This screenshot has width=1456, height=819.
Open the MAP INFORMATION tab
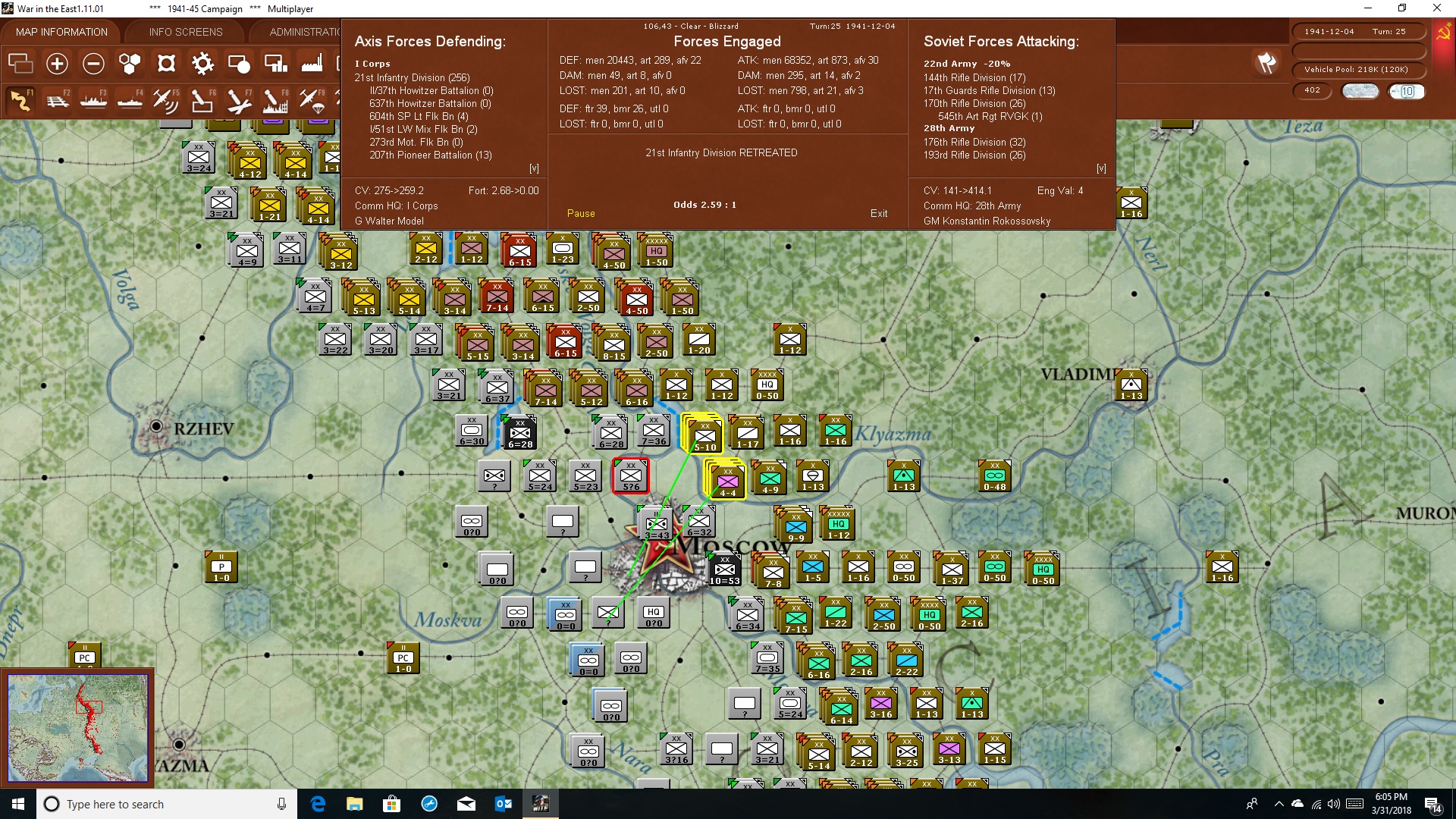61,32
